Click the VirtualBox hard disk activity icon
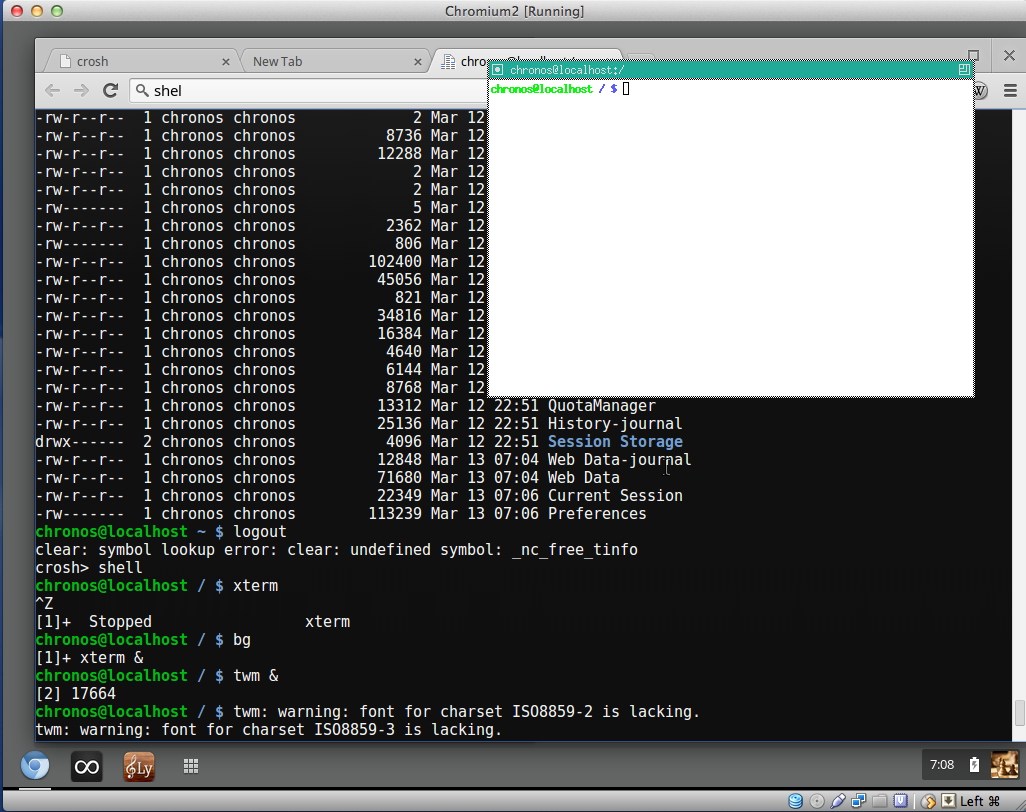 (x=795, y=801)
